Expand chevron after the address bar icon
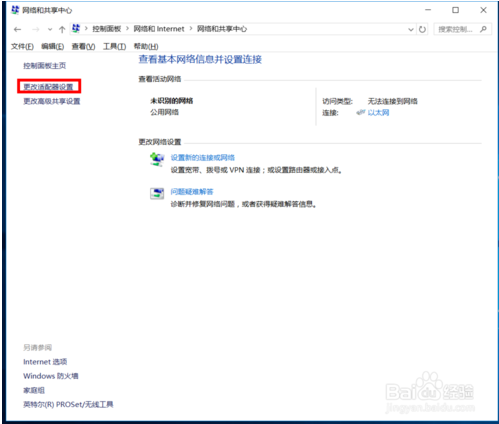 click(86, 29)
